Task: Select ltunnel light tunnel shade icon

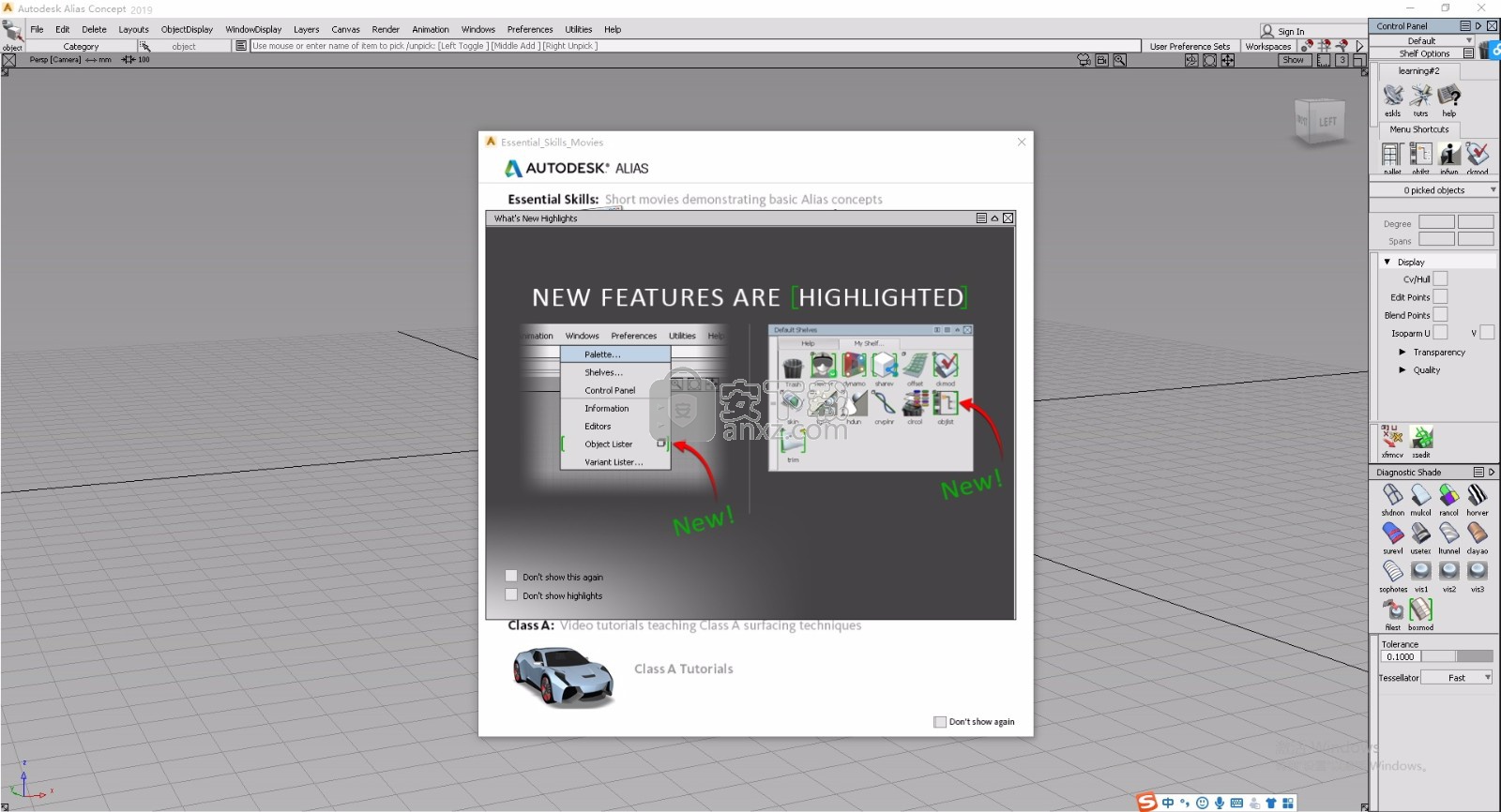Action: click(1449, 534)
